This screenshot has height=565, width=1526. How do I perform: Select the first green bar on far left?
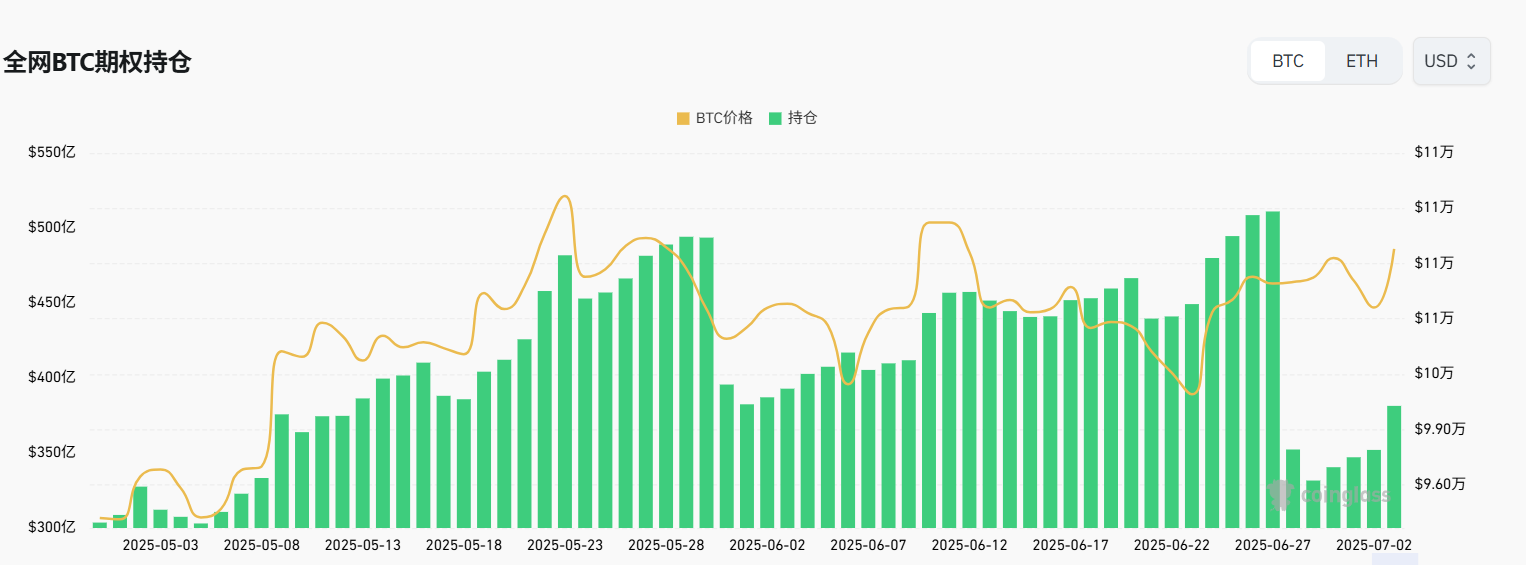(100, 524)
